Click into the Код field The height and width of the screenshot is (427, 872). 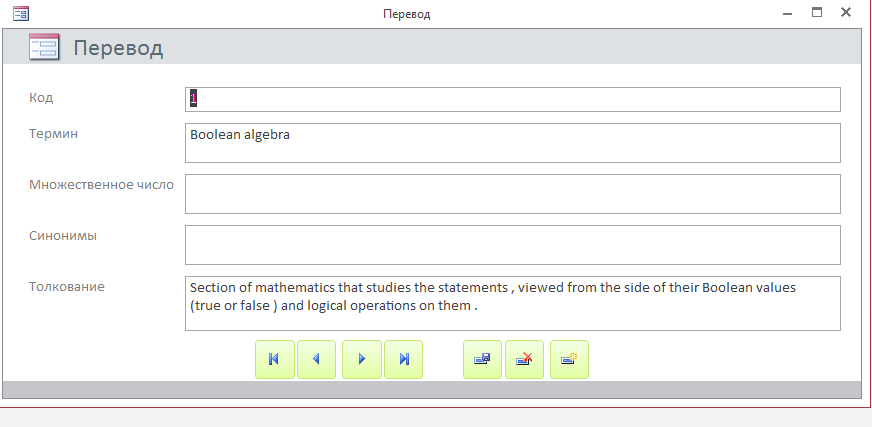pos(513,100)
